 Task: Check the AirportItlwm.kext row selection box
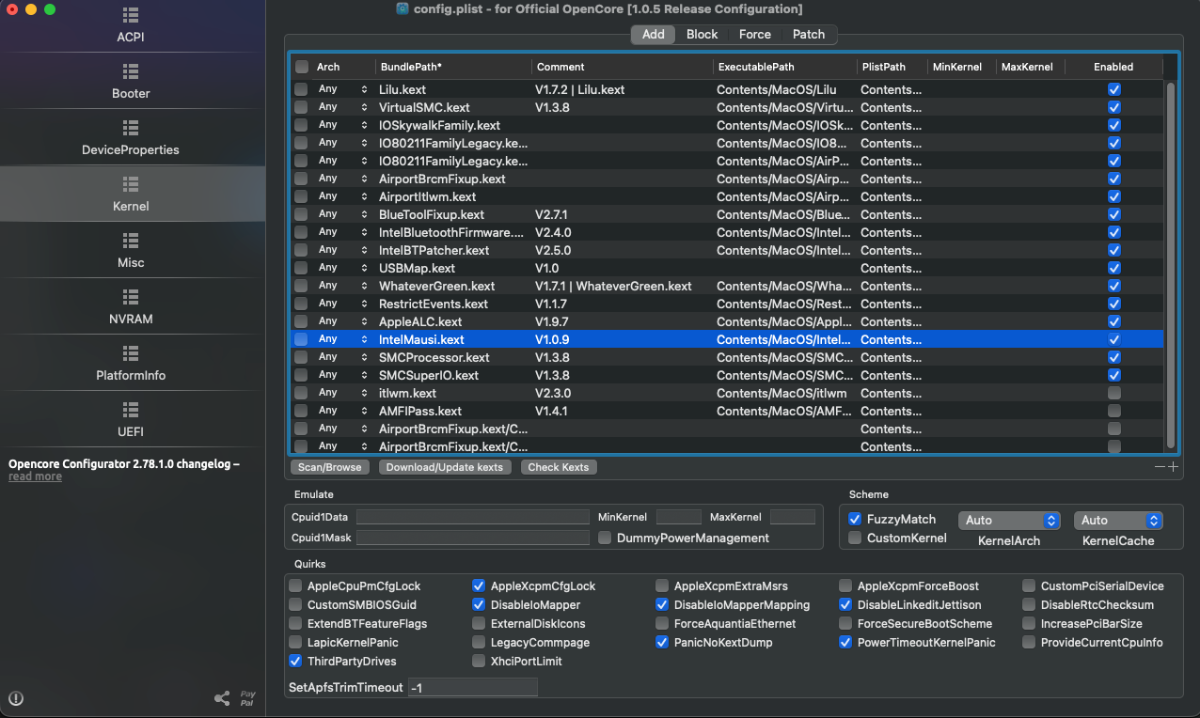pyautogui.click(x=301, y=197)
